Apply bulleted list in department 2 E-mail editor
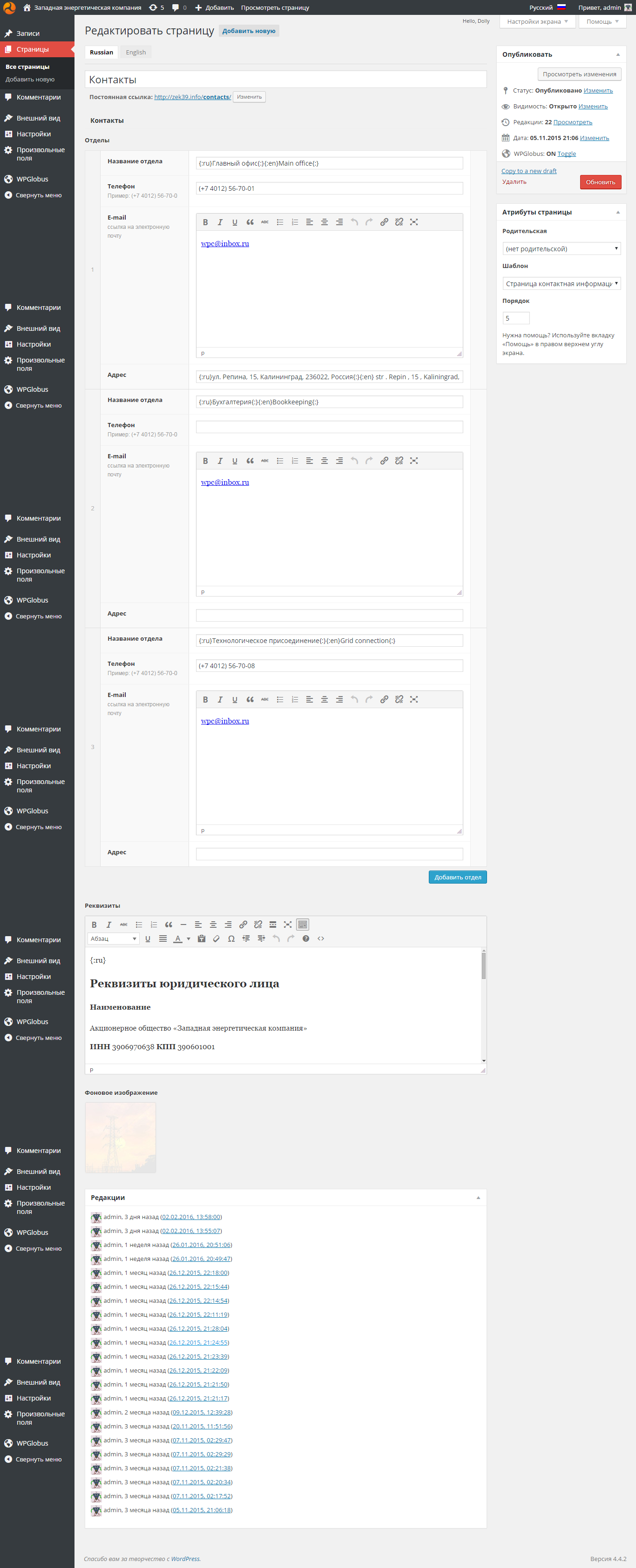636x1568 pixels. pos(280,461)
